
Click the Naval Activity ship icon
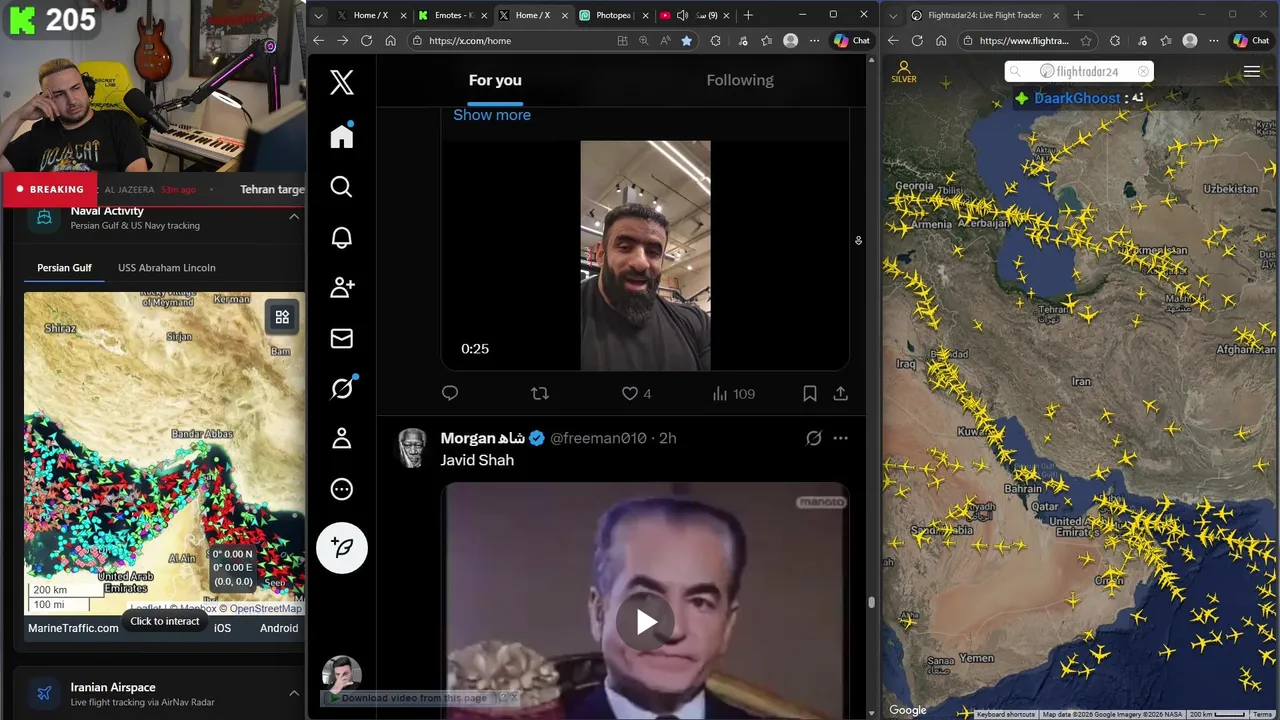click(44, 217)
